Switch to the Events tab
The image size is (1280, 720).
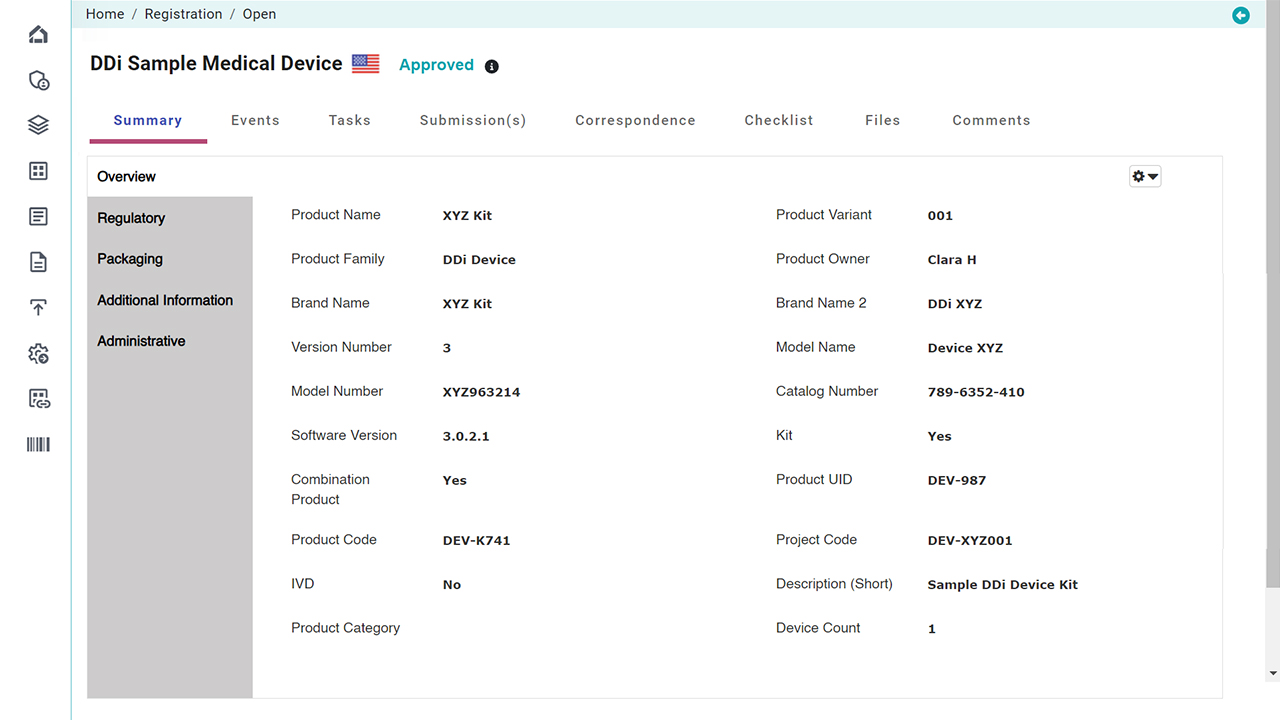[255, 120]
